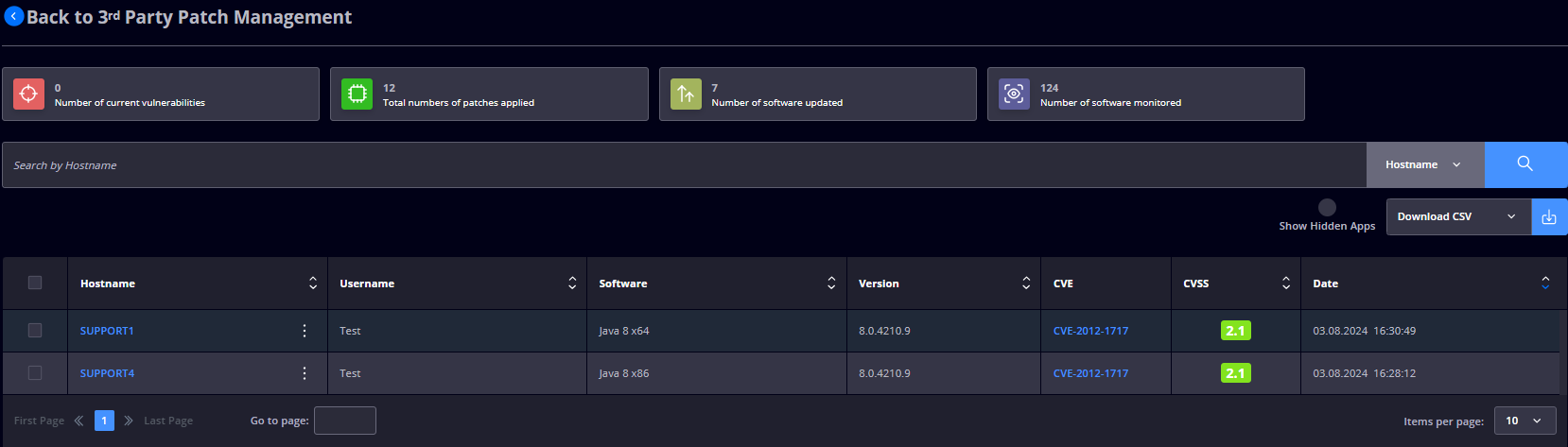Screen dimensions: 1568x447
Task: Sort table by Date column
Action: (x=1545, y=284)
